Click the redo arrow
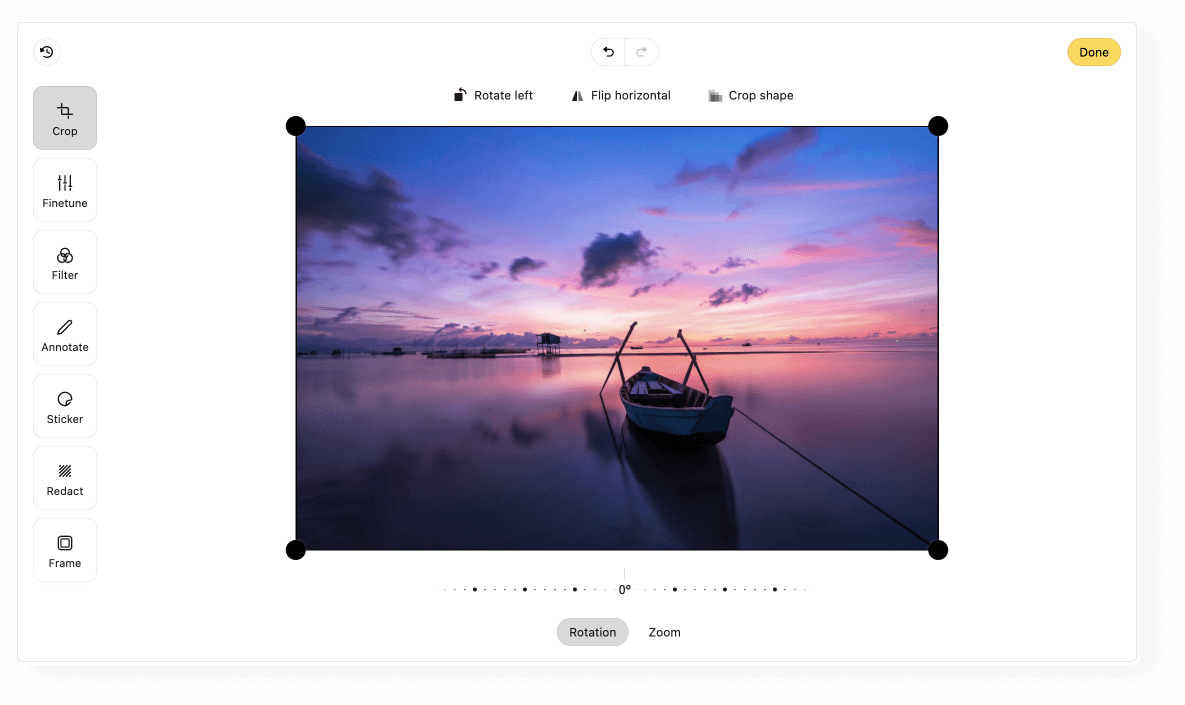This screenshot has height=705, width=1185. [641, 51]
